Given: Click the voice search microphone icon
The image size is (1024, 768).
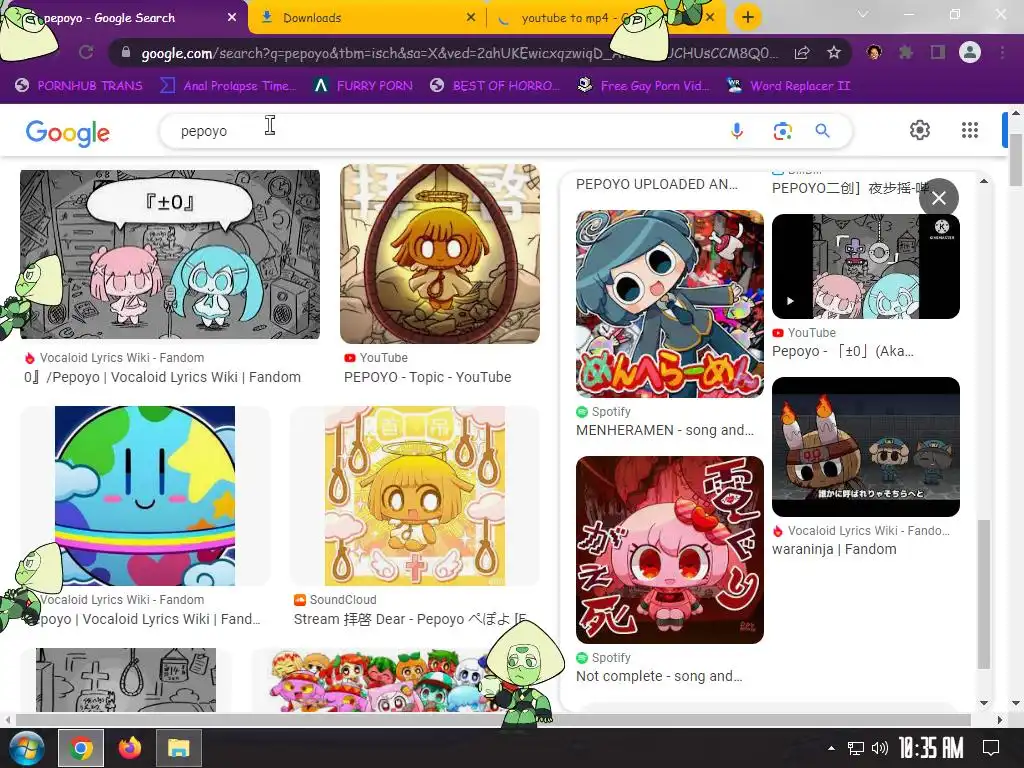Looking at the screenshot, I should click(x=737, y=131).
